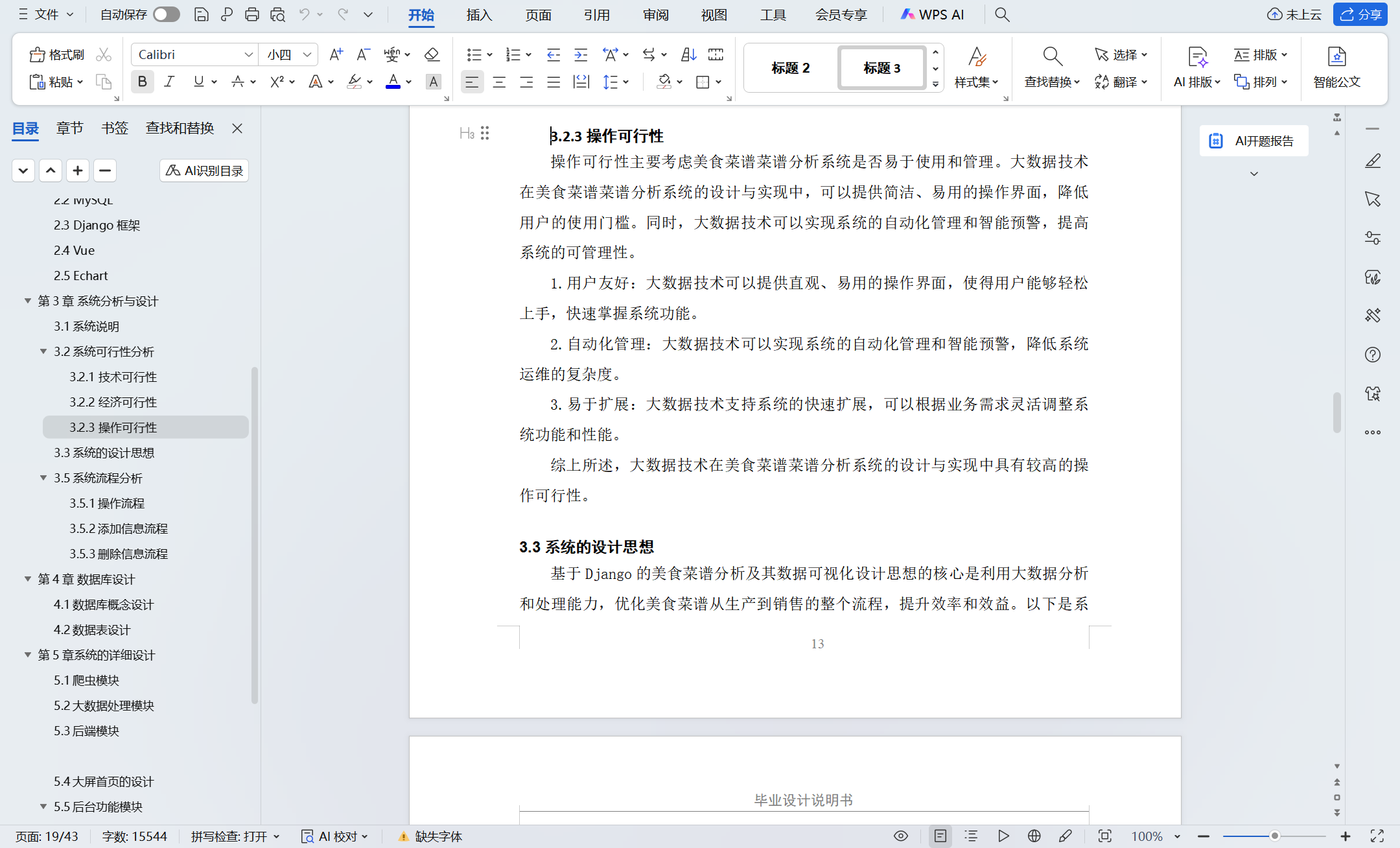This screenshot has width=1400, height=848.
Task: Toggle Italic formatting
Action: [x=169, y=82]
